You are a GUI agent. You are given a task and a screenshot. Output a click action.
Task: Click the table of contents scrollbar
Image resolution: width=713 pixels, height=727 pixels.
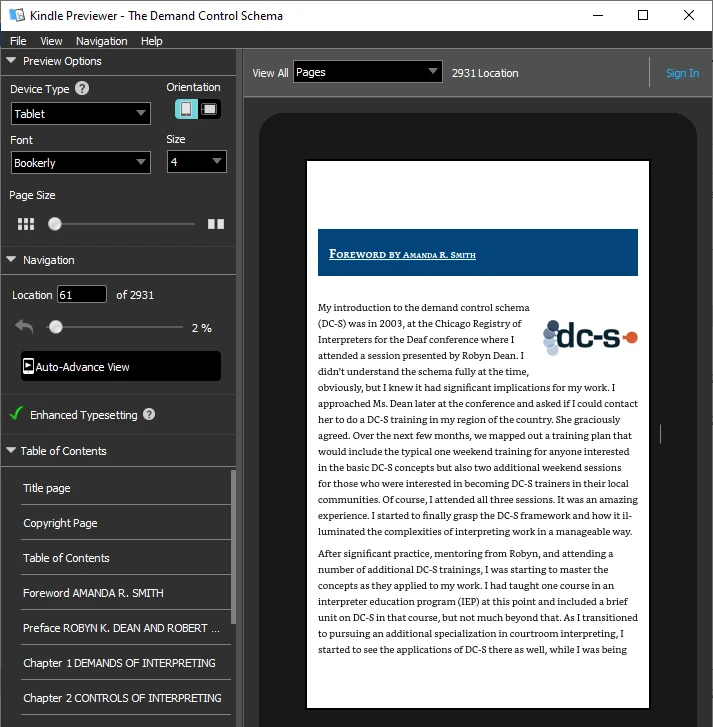(233, 547)
